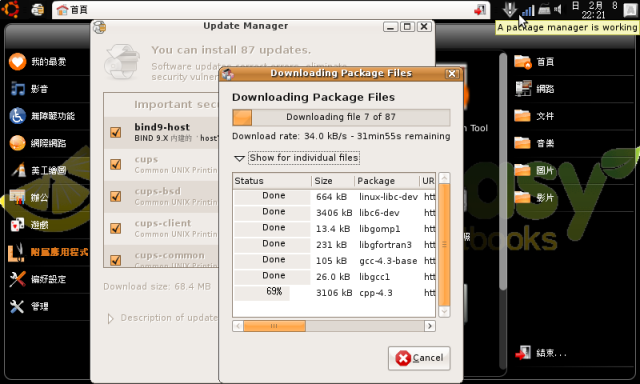640x384 pixels.
Task: Select the libgcc1 package row
Action: [334, 277]
